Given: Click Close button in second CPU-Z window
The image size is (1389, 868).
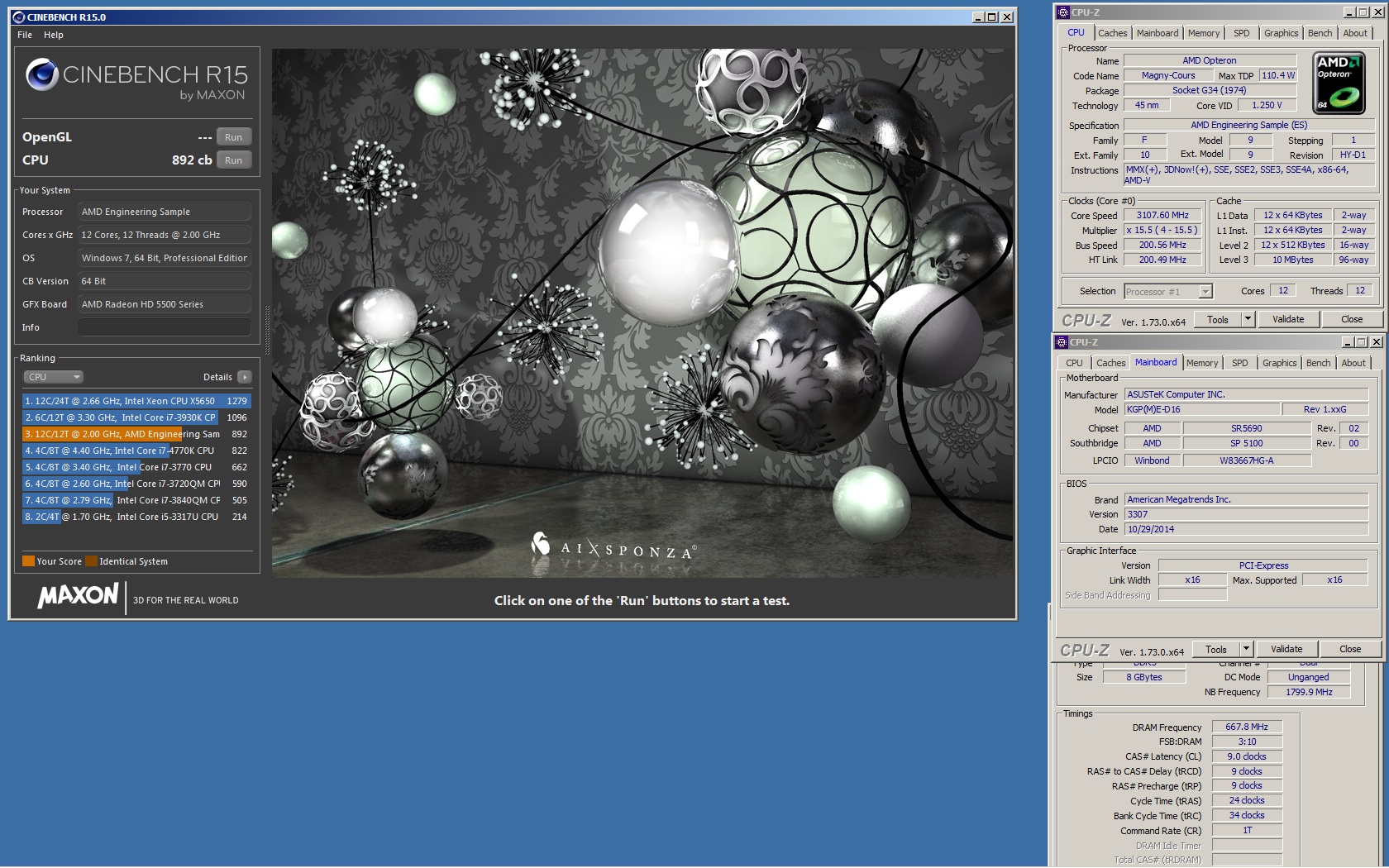Looking at the screenshot, I should pyautogui.click(x=1350, y=650).
